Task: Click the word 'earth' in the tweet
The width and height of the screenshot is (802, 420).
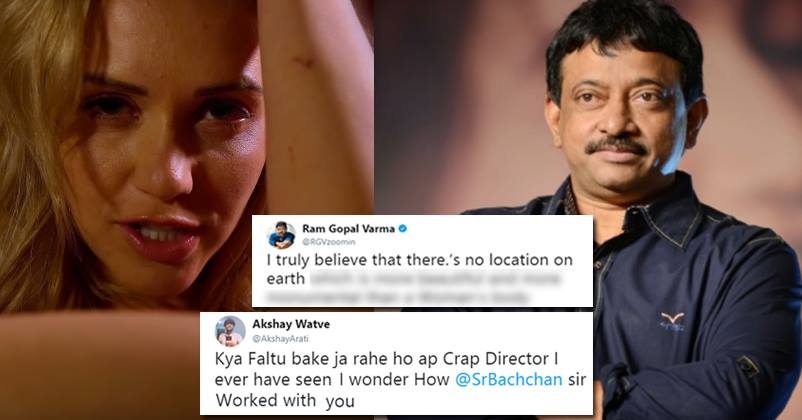Action: coord(285,279)
